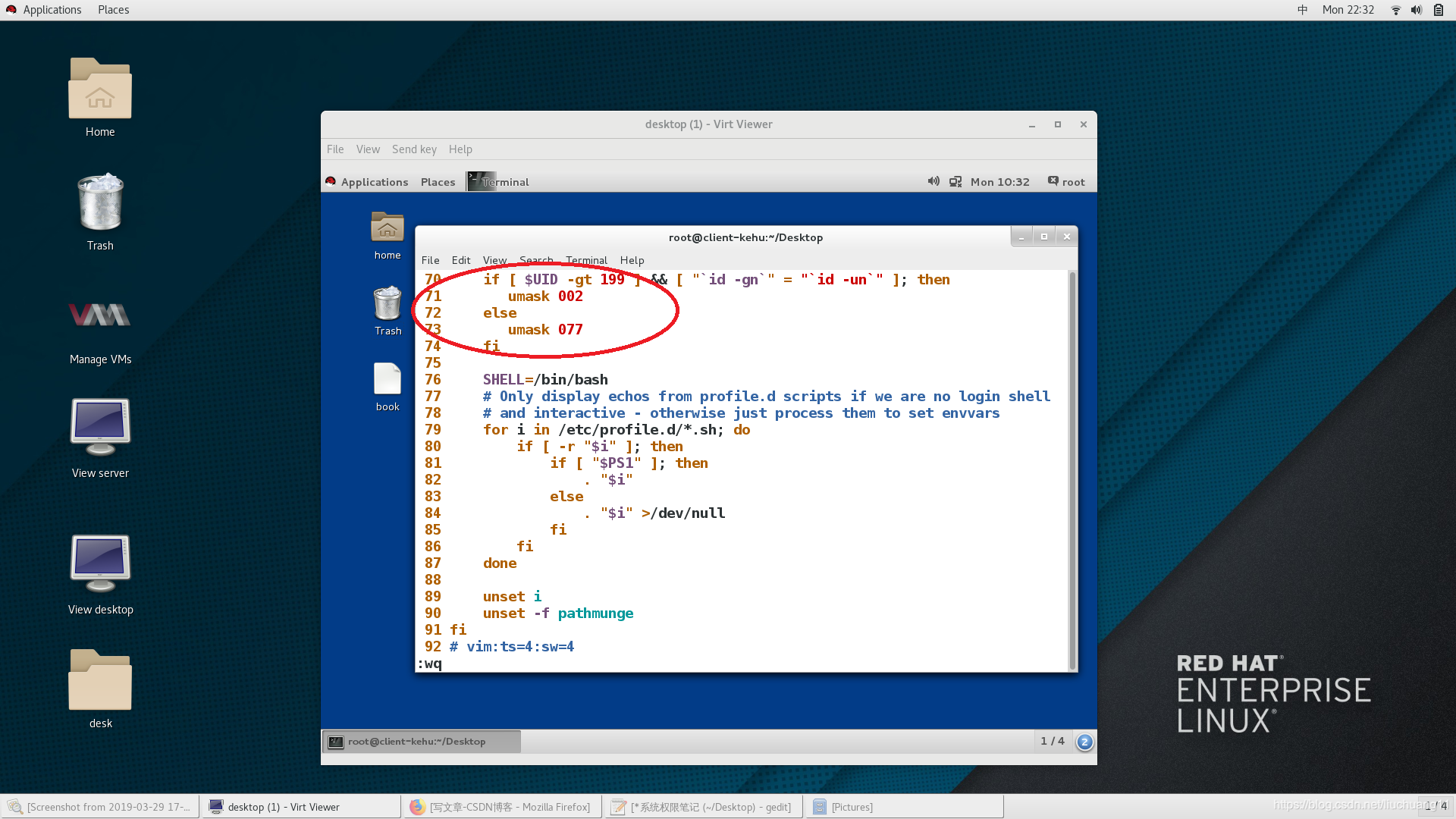Click the word 'done' on line 87
1456x819 pixels.
click(500, 563)
